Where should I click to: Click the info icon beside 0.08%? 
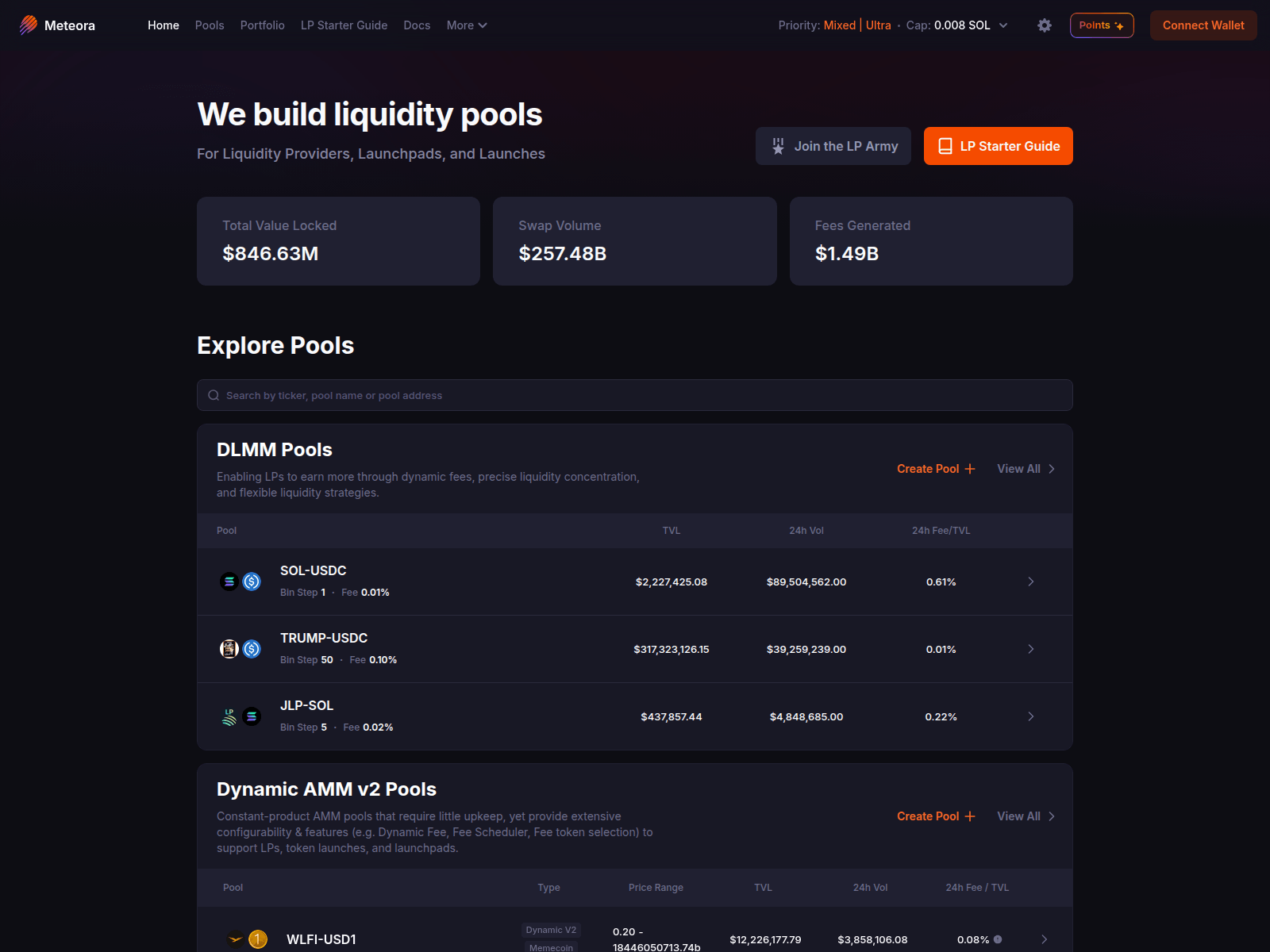coord(998,939)
